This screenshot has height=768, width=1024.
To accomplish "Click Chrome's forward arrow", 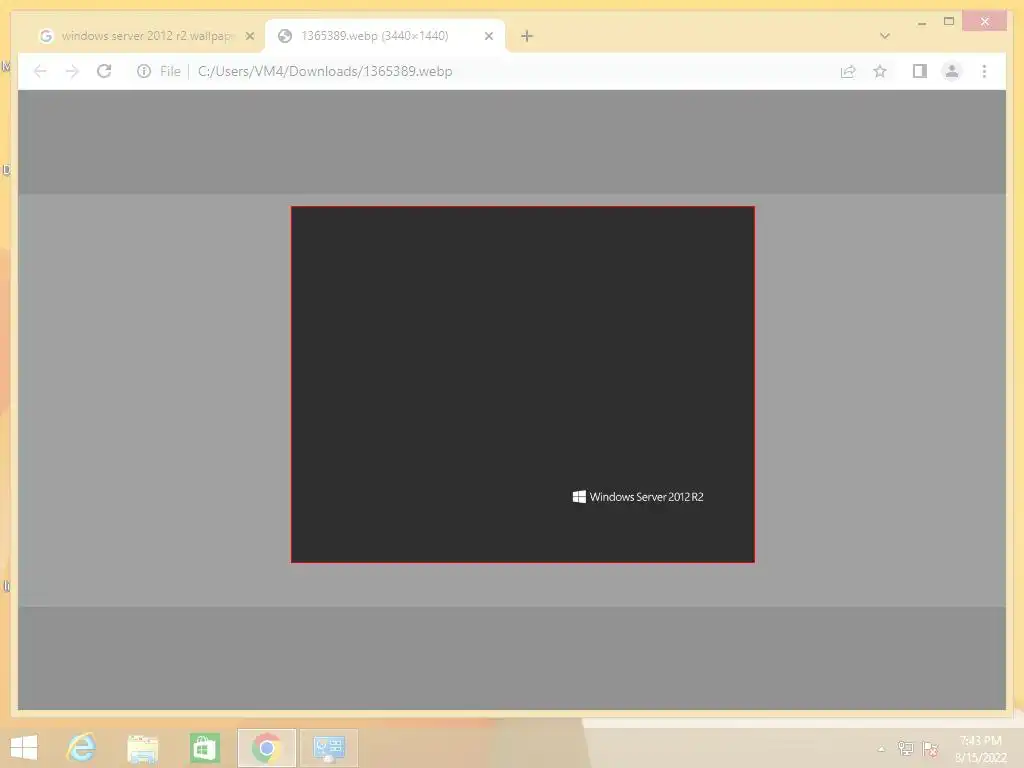I will [x=72, y=71].
